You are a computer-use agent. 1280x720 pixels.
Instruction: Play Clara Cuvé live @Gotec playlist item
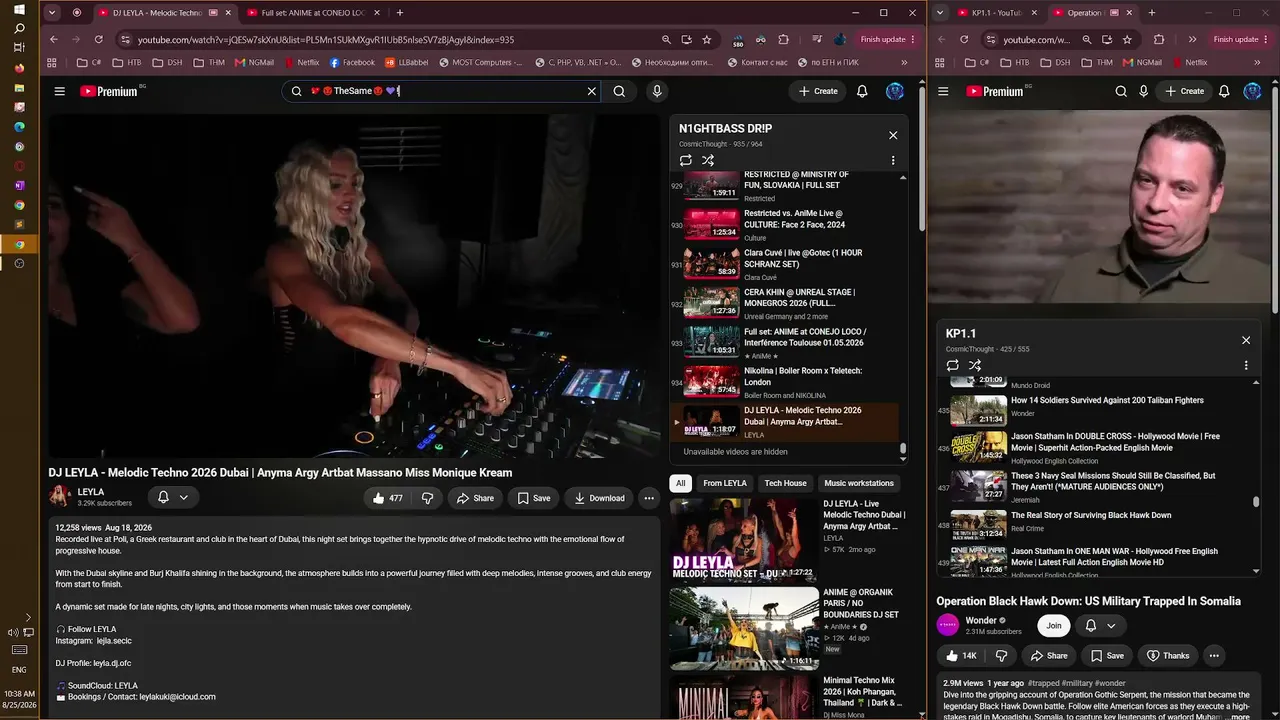coord(785,262)
